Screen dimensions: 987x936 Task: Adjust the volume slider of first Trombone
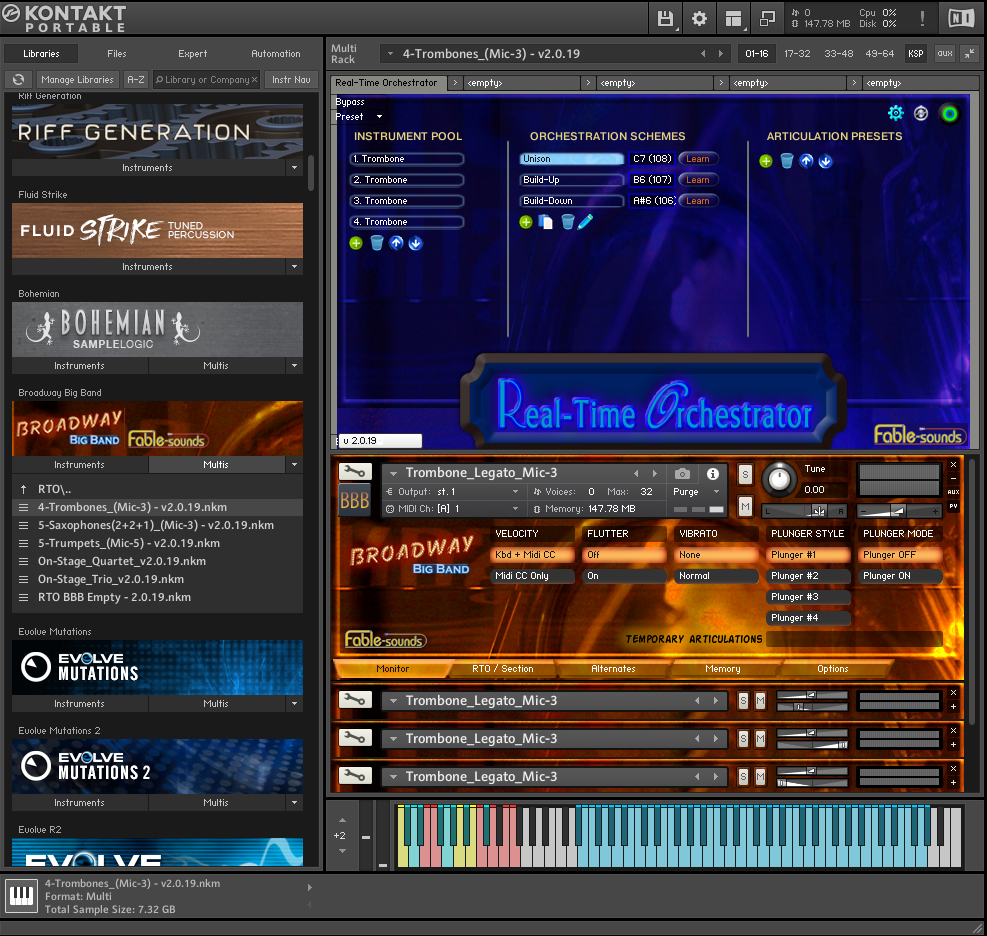point(900,511)
